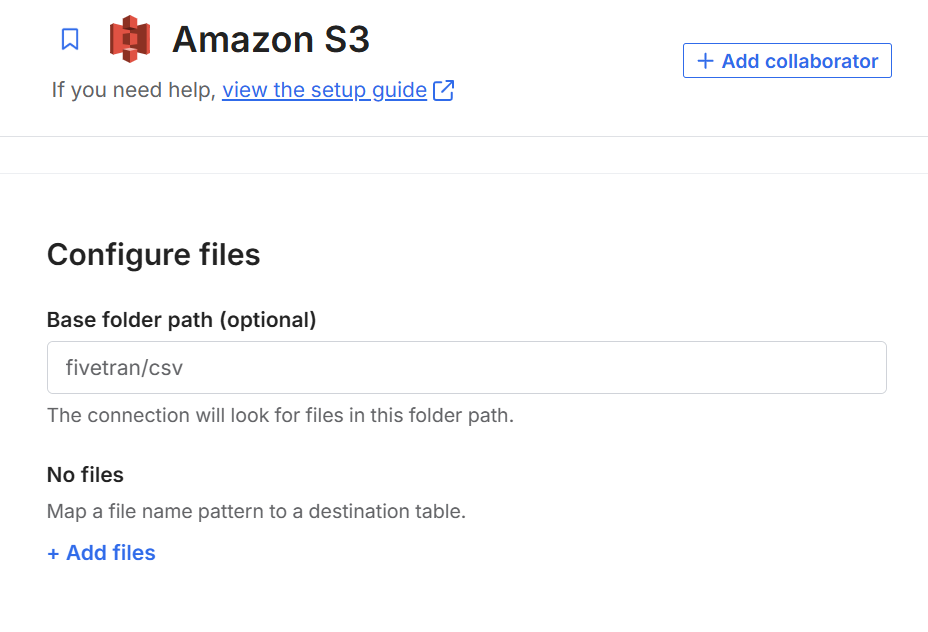Click the plus sign before Add files

click(x=53, y=553)
